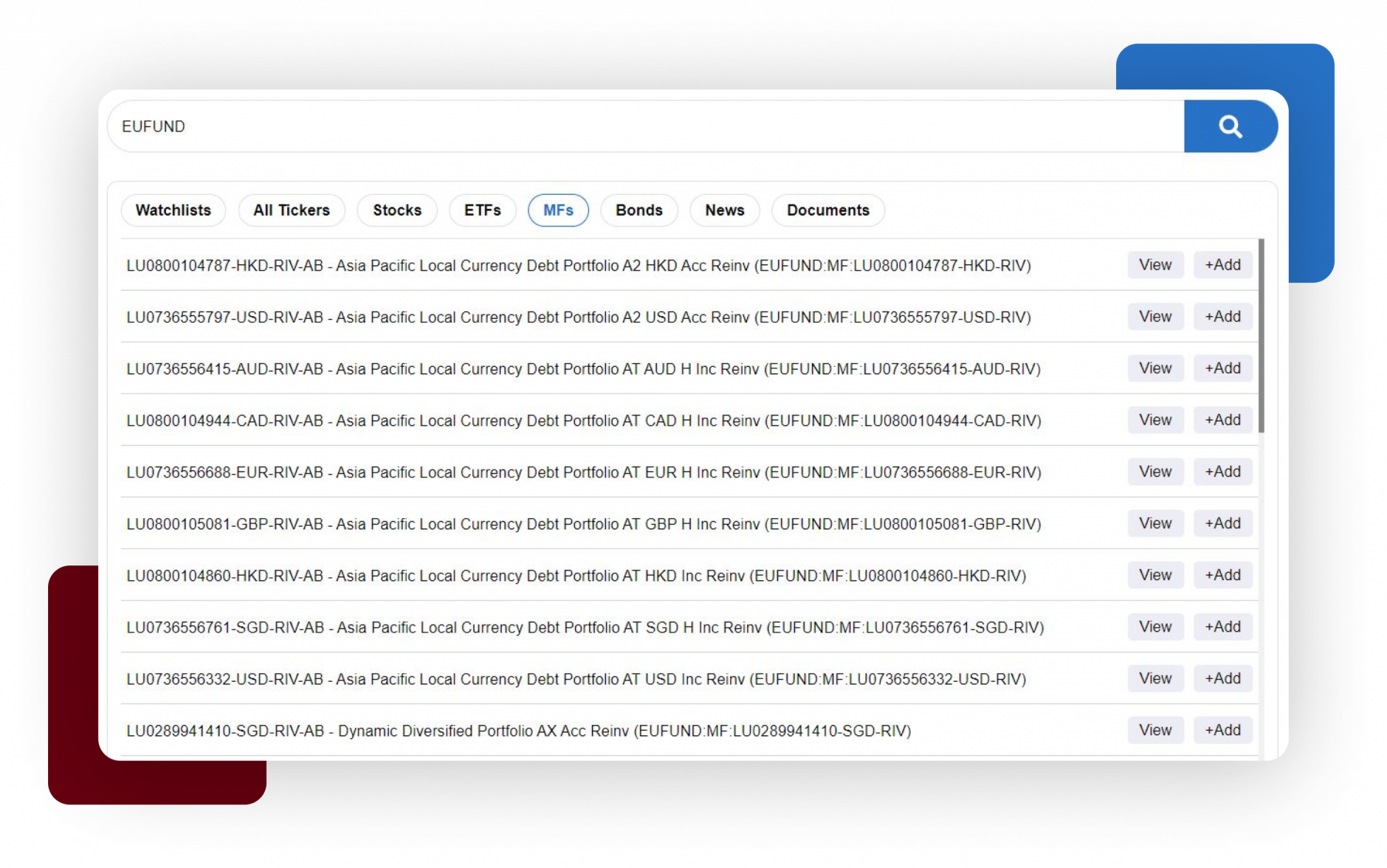Add LU0736556332-USD-RIV-AB fund
This screenshot has width=1387, height=868.
[1222, 678]
